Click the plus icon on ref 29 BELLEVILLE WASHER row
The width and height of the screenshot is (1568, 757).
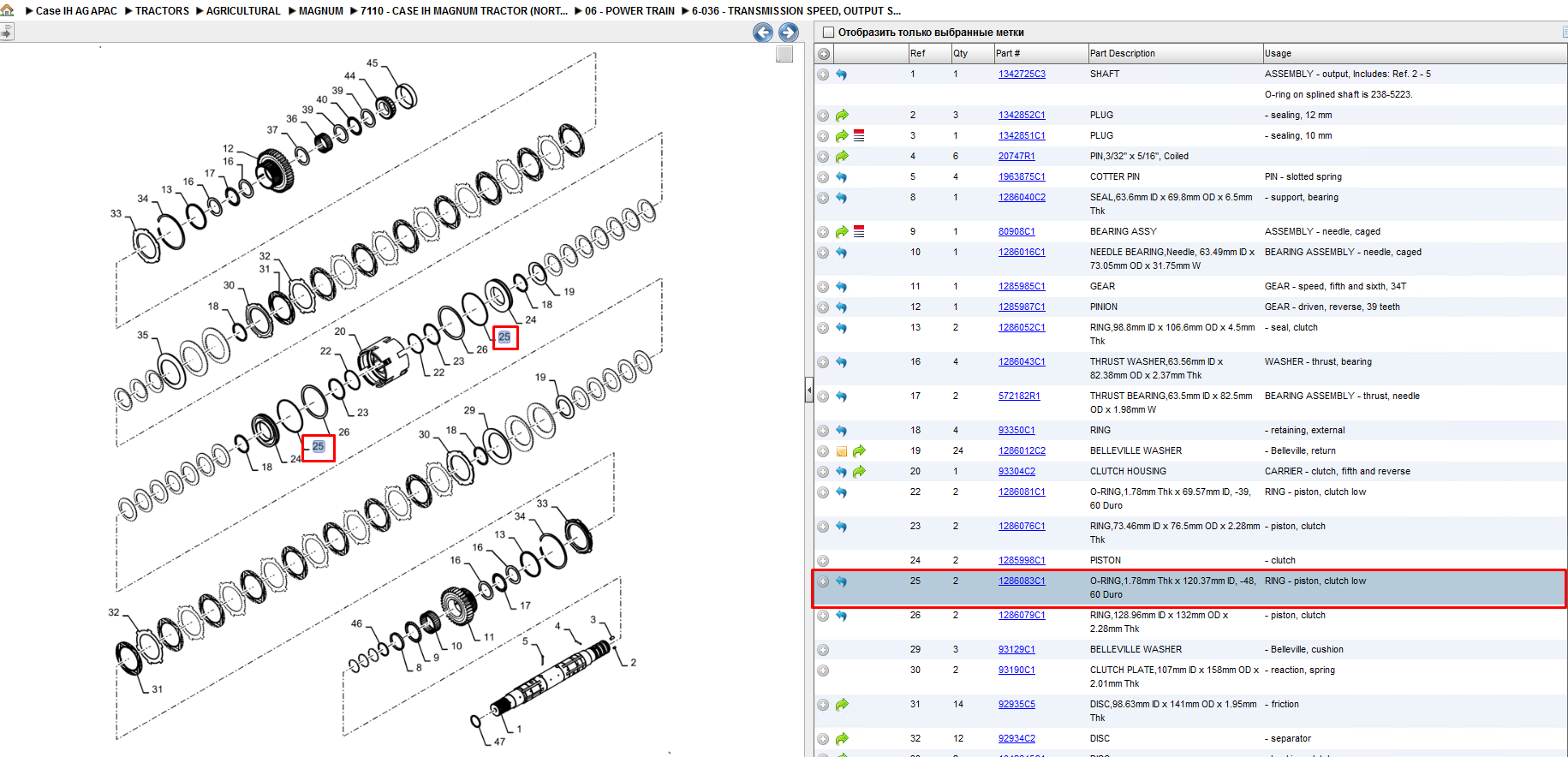823,650
